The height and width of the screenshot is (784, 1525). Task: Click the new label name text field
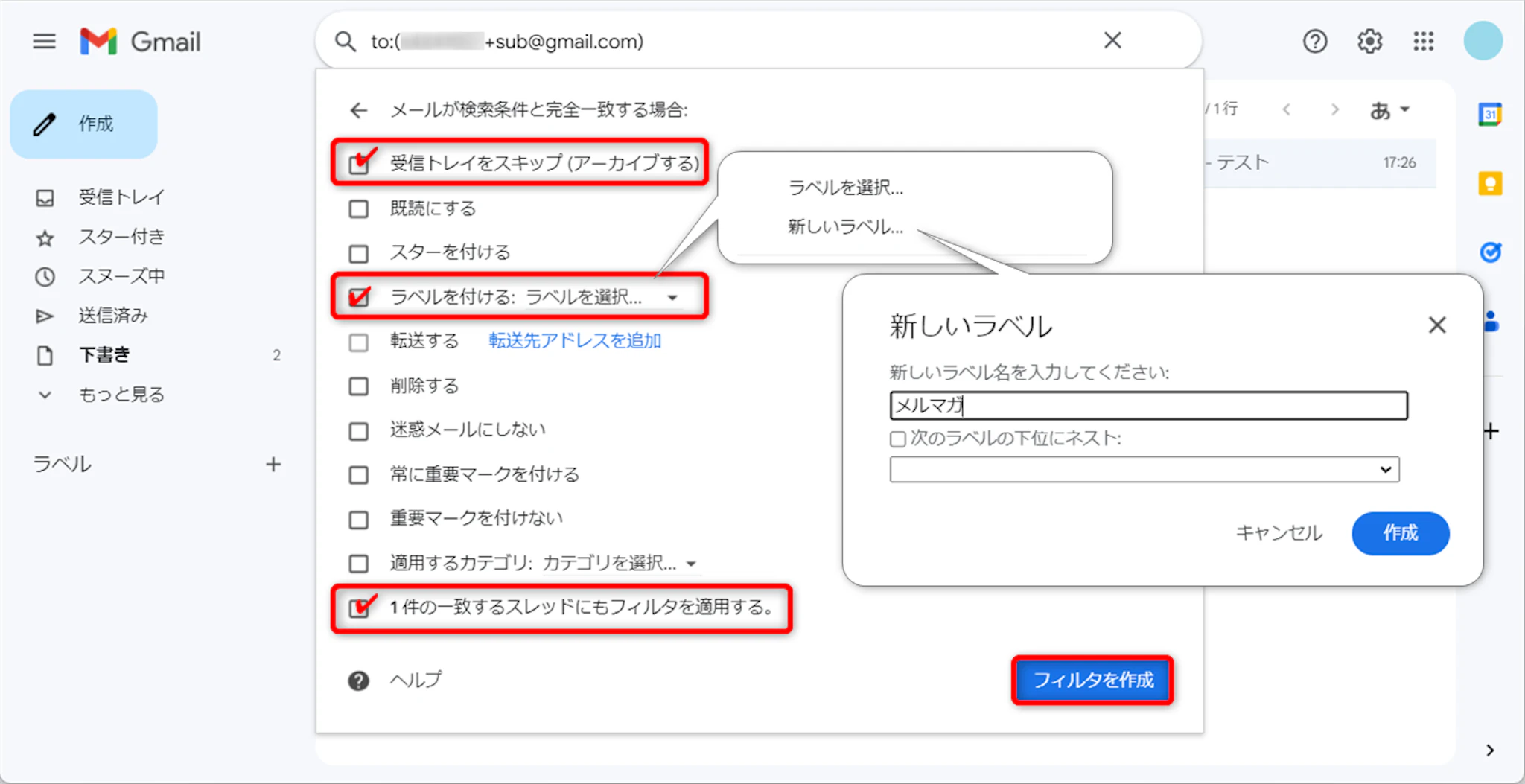(1147, 406)
